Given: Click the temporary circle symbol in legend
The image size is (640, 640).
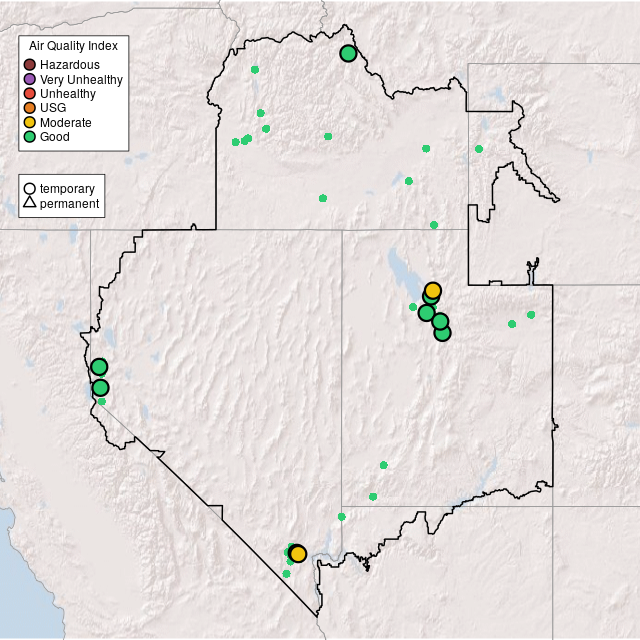Looking at the screenshot, I should point(30,188).
